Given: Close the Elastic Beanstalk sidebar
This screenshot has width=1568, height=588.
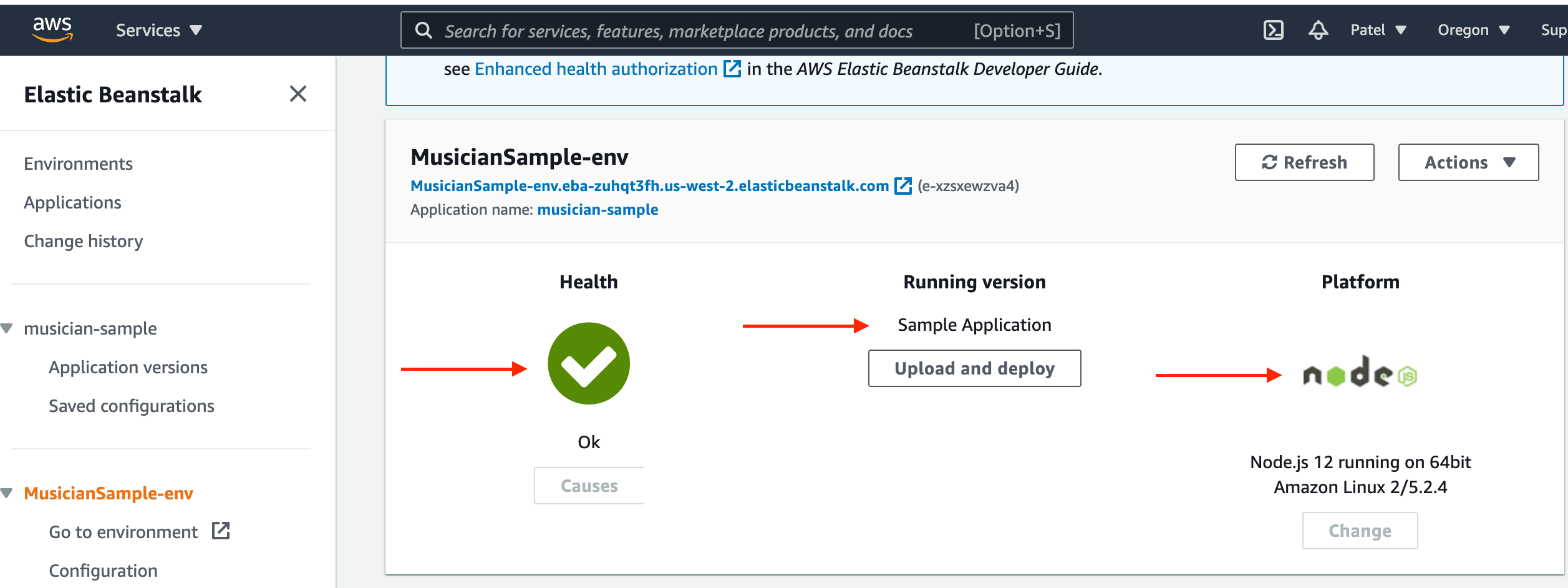Looking at the screenshot, I should [298, 94].
